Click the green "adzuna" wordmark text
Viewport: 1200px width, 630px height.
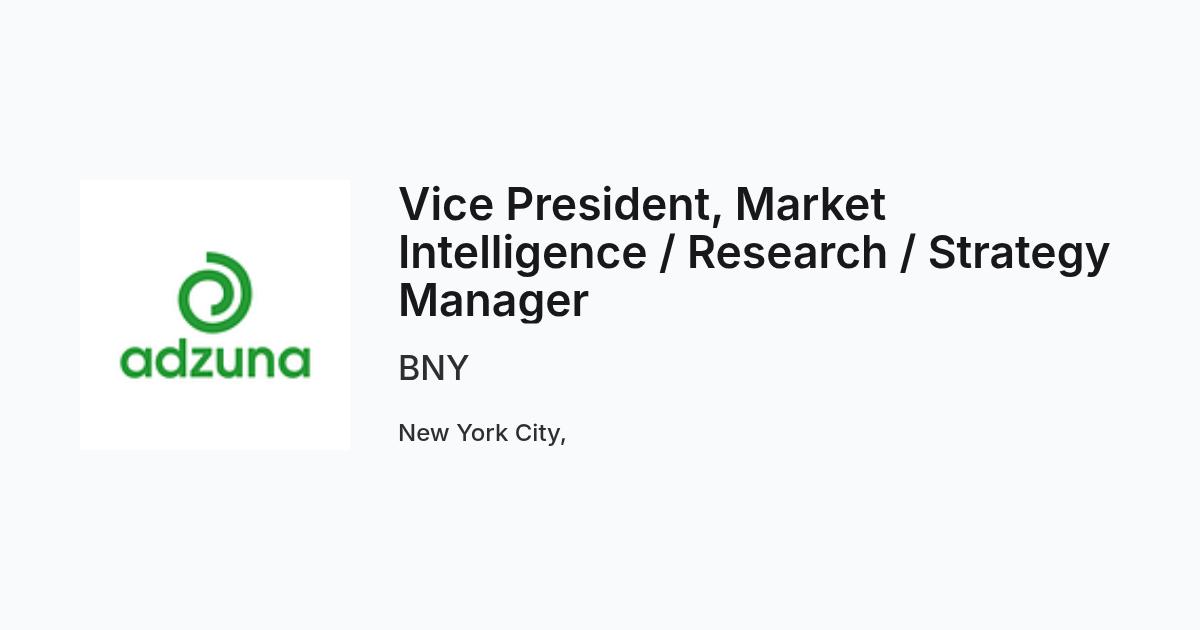215,361
